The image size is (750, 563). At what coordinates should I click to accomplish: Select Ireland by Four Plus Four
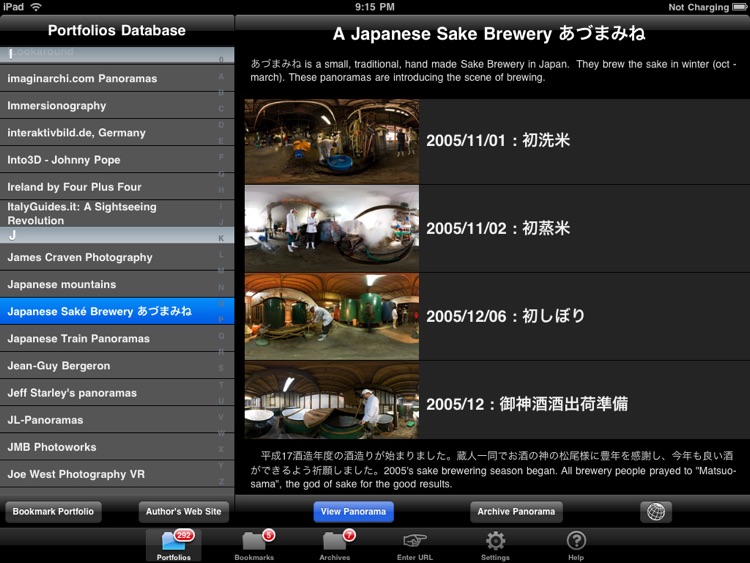pos(117,187)
